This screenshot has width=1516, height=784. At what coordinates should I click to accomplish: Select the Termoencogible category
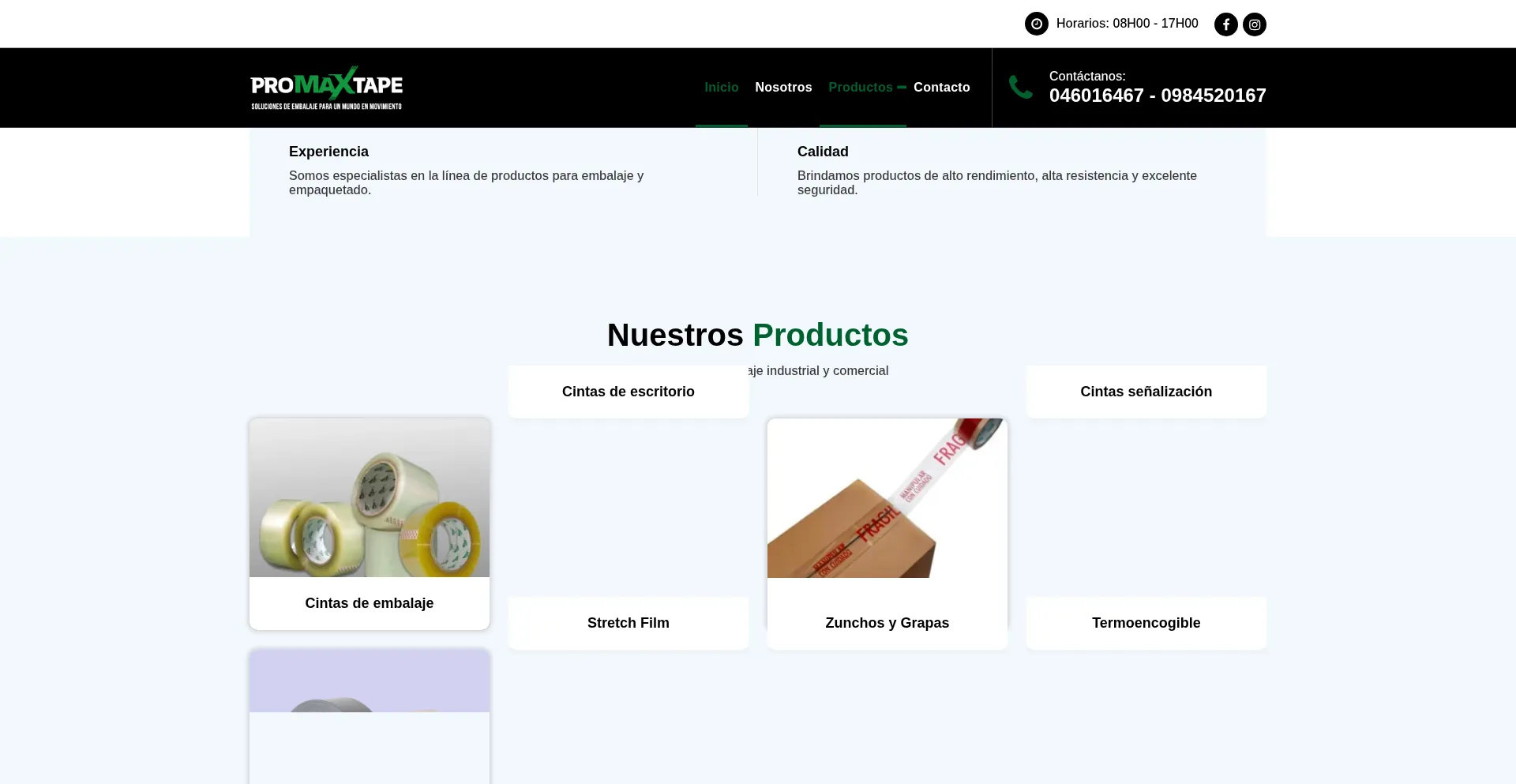click(x=1146, y=623)
